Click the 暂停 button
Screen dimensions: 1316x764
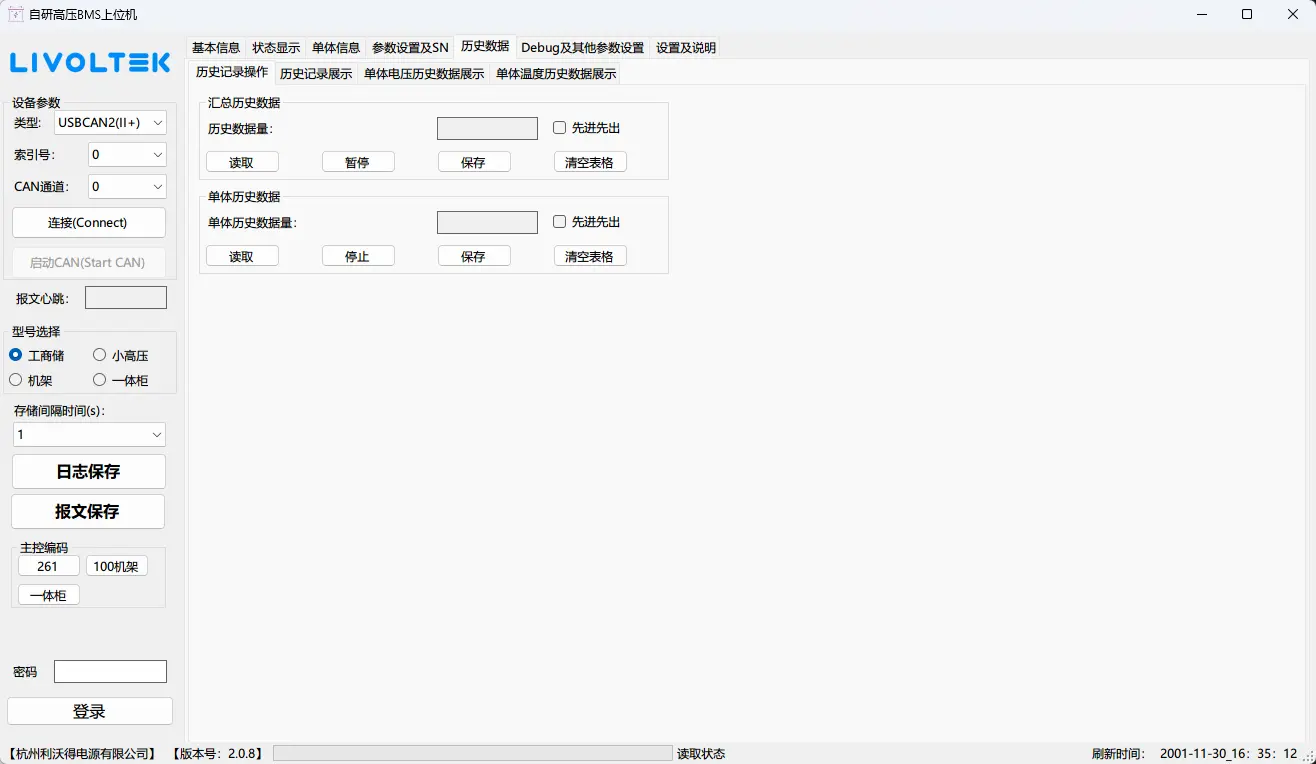[x=358, y=162]
